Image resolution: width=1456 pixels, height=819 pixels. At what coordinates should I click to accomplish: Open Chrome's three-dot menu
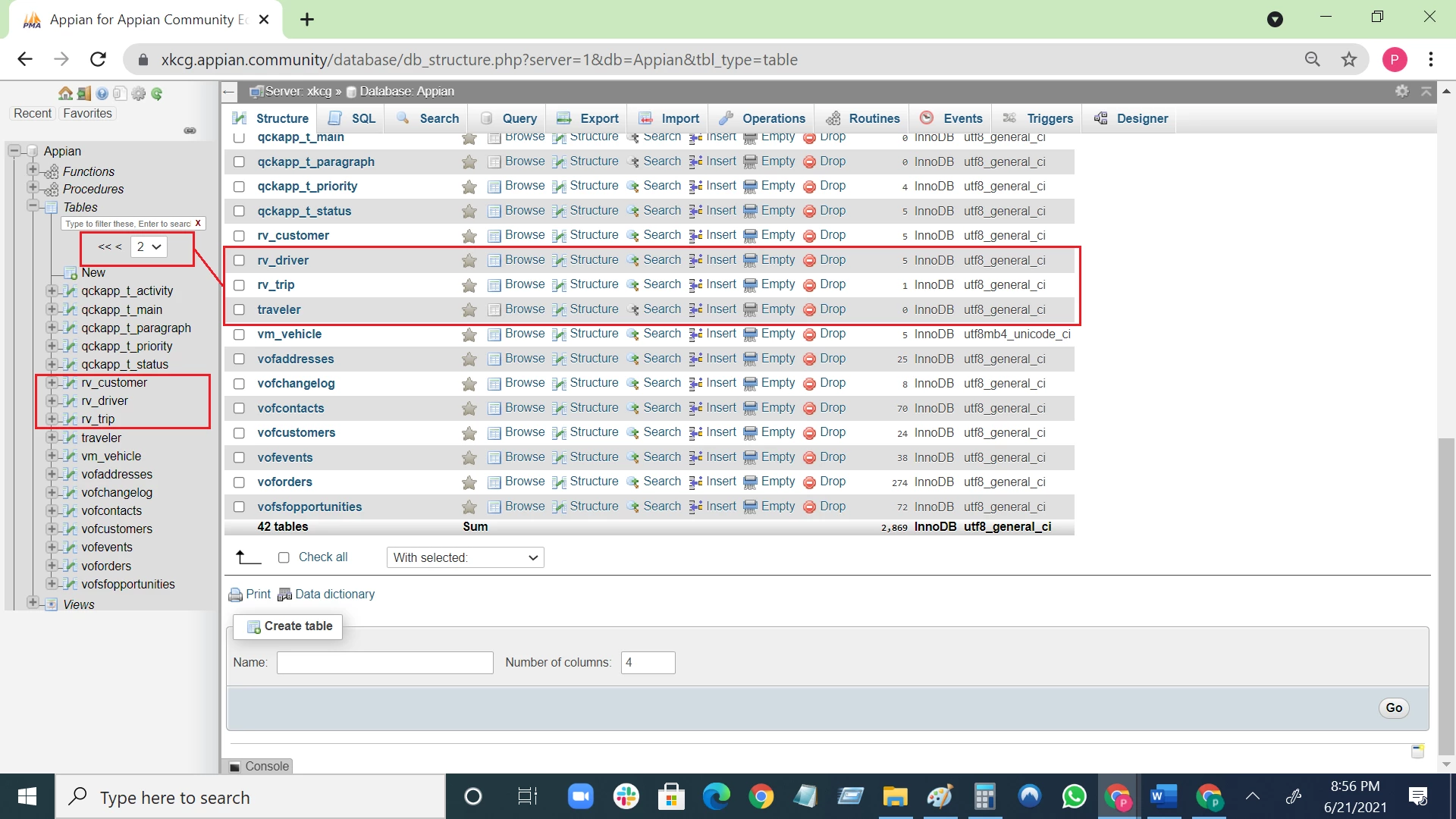click(x=1431, y=59)
